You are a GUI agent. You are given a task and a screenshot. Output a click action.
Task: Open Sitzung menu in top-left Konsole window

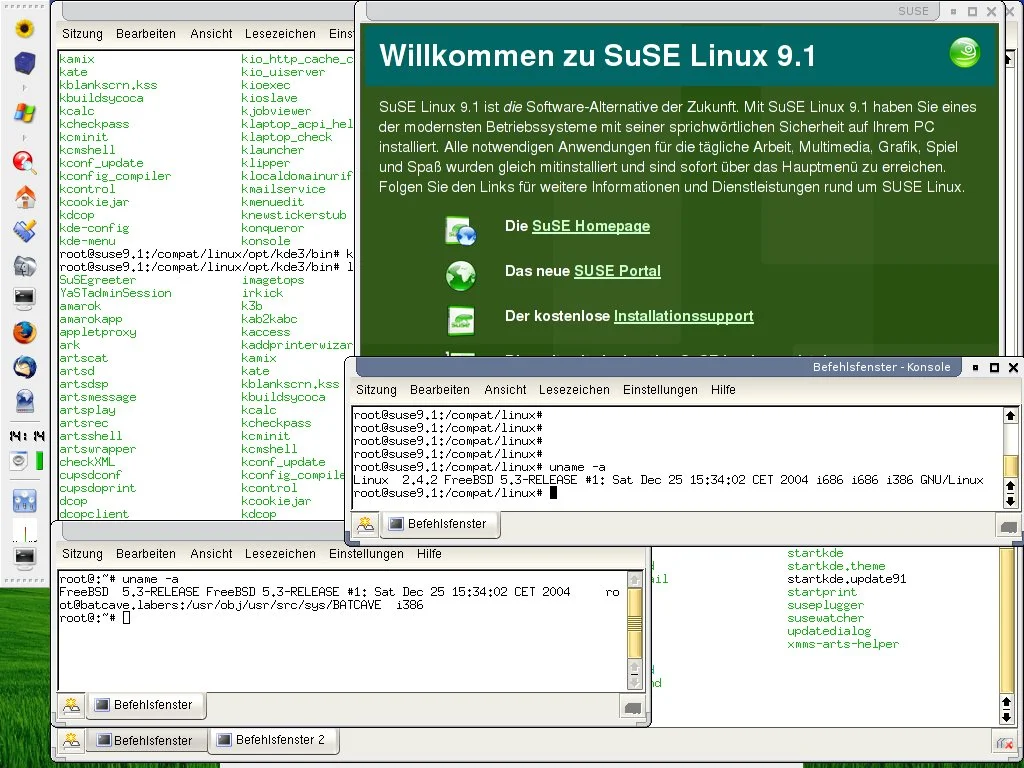tap(82, 34)
